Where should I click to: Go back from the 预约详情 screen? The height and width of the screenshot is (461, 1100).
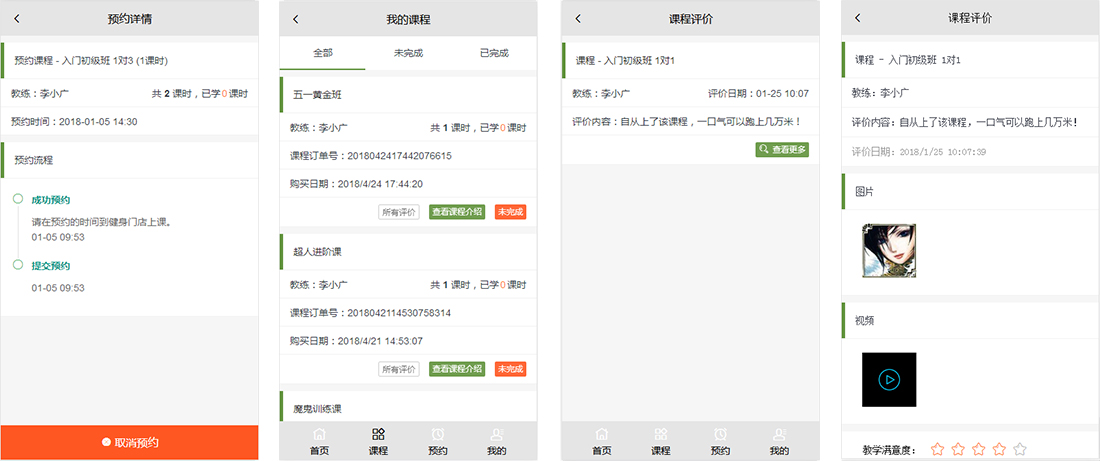tap(17, 19)
